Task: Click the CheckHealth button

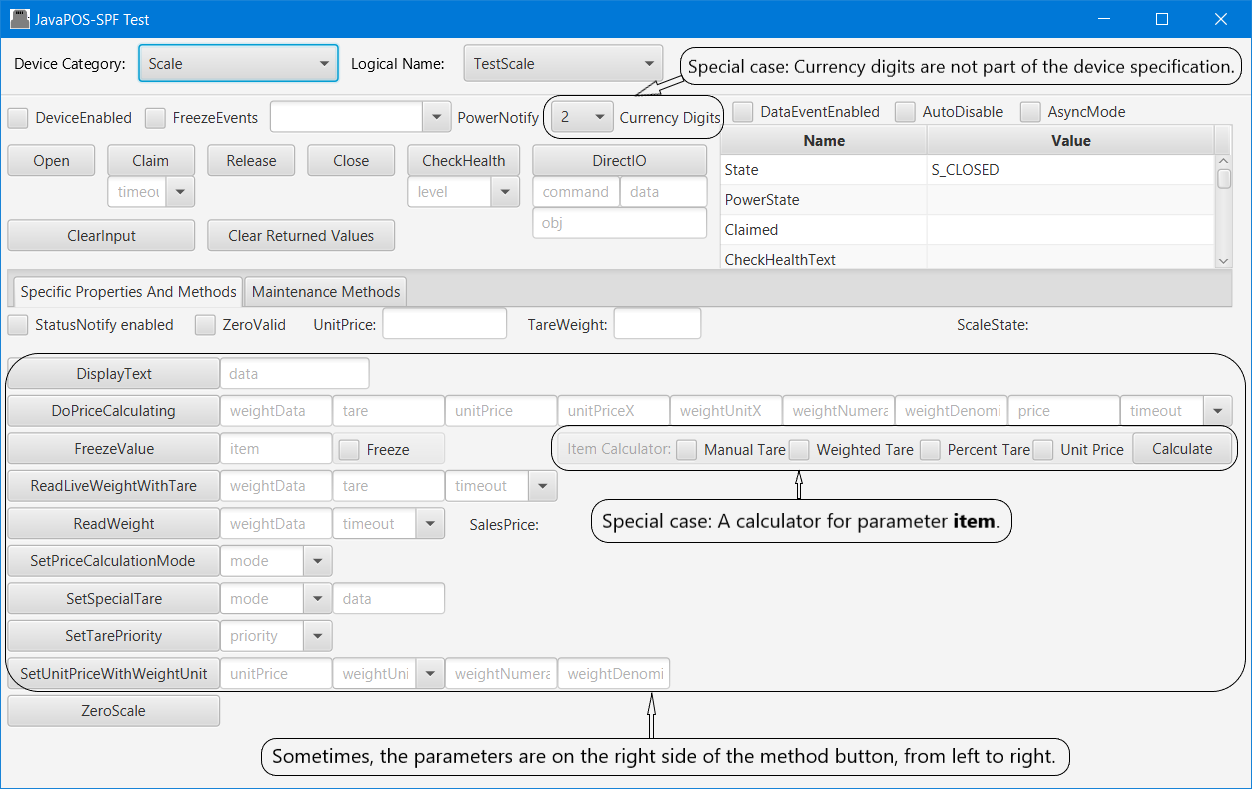Action: pos(464,160)
